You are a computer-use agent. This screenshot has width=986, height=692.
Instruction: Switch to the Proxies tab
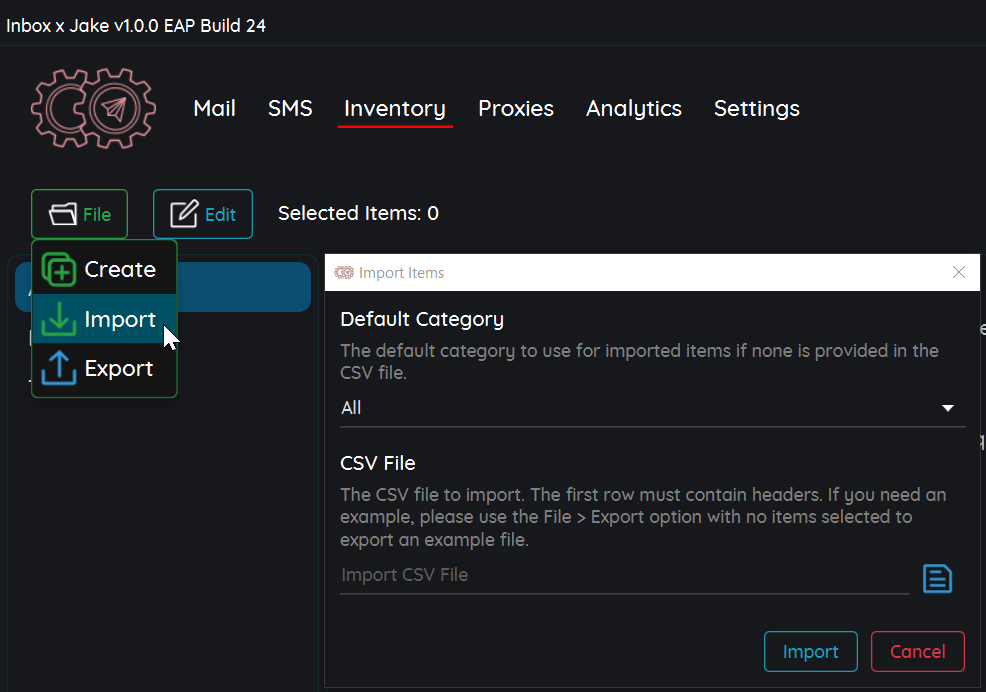click(516, 108)
